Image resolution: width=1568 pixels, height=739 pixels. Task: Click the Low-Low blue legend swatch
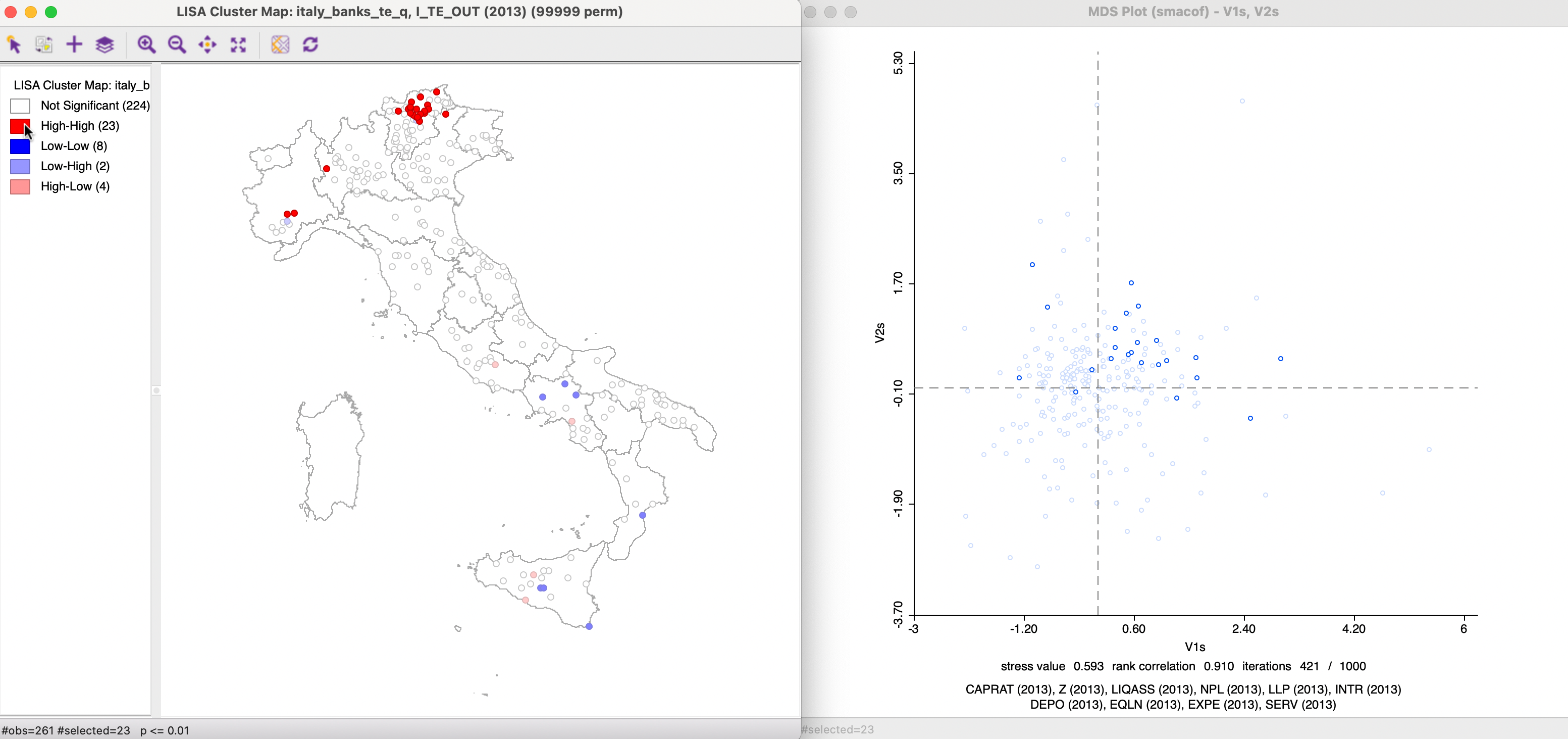click(x=20, y=146)
